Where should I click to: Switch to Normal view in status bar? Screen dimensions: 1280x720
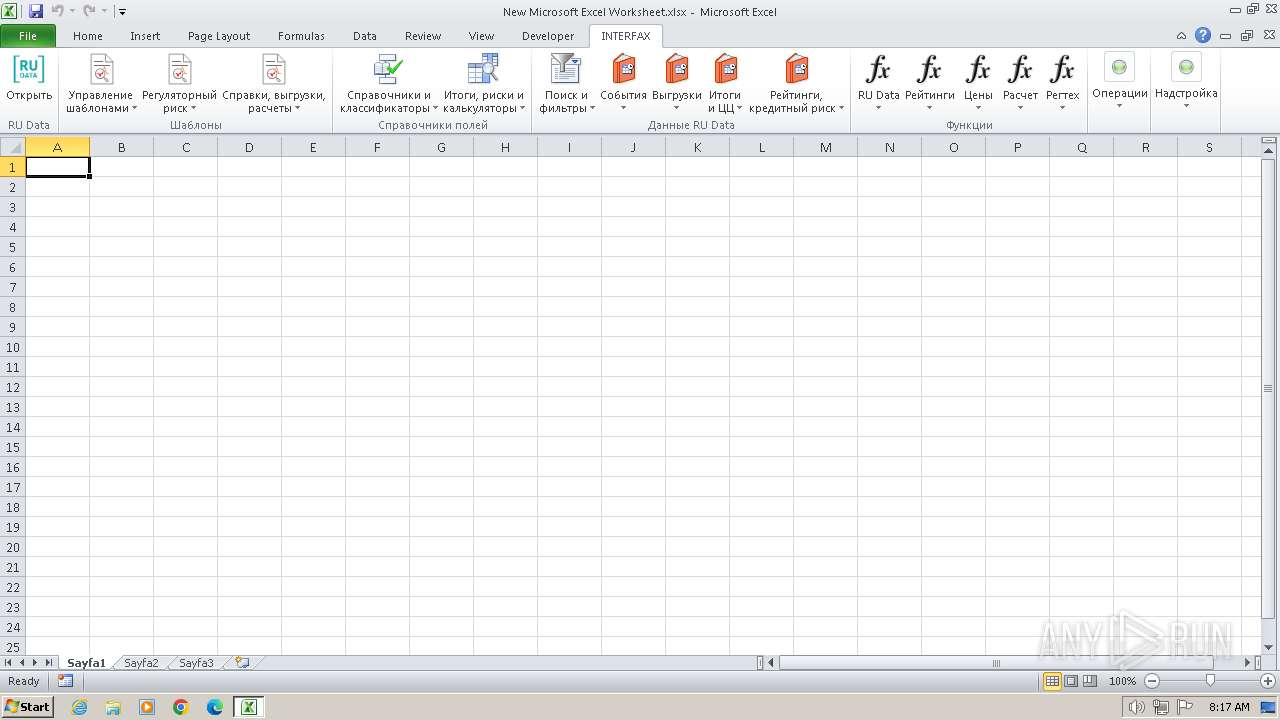[x=1052, y=681]
